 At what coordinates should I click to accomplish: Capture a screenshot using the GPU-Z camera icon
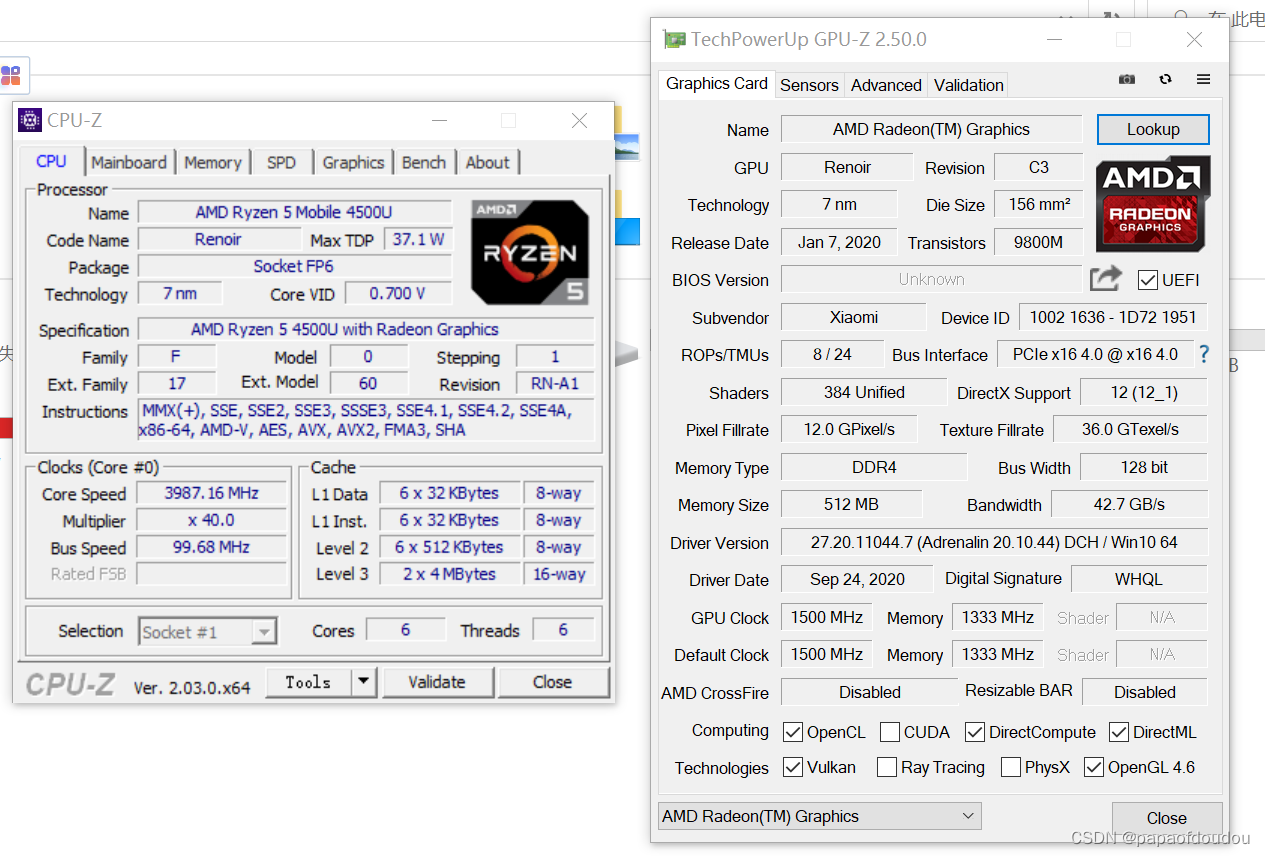[1126, 79]
